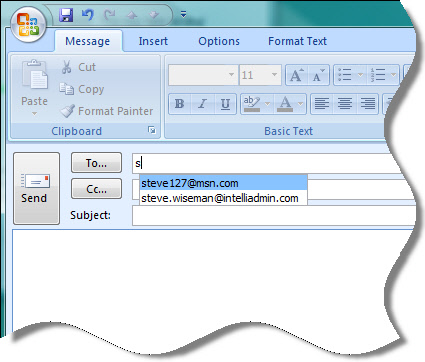Open address book with Cc button
The image size is (425, 362).
pos(96,189)
